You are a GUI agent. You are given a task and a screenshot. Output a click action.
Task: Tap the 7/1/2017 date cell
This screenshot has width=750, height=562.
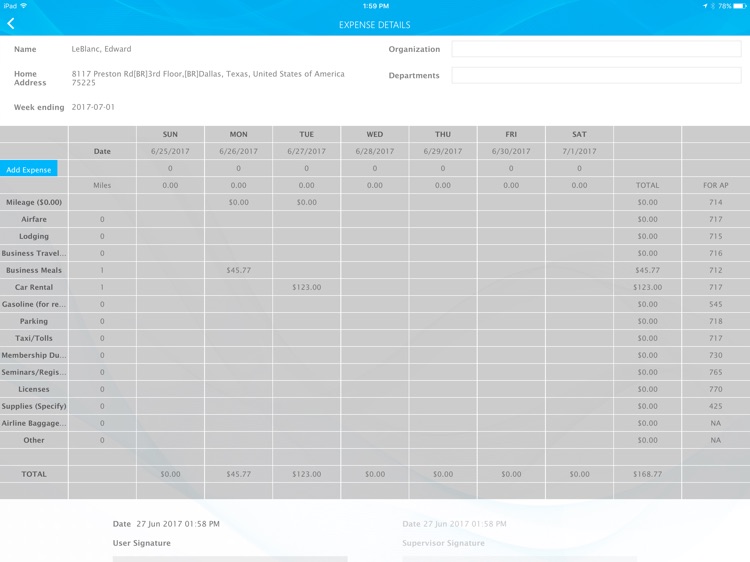point(579,151)
